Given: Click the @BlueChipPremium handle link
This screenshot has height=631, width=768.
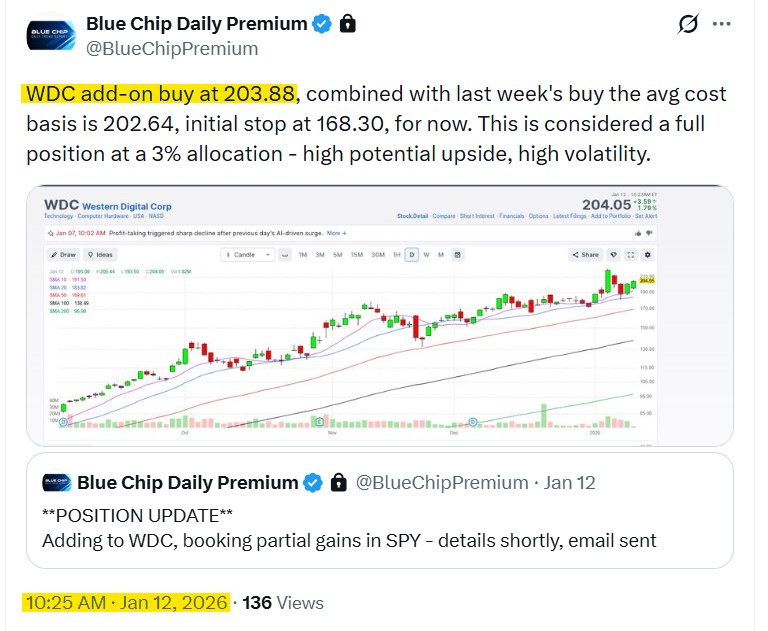Looking at the screenshot, I should (172, 48).
